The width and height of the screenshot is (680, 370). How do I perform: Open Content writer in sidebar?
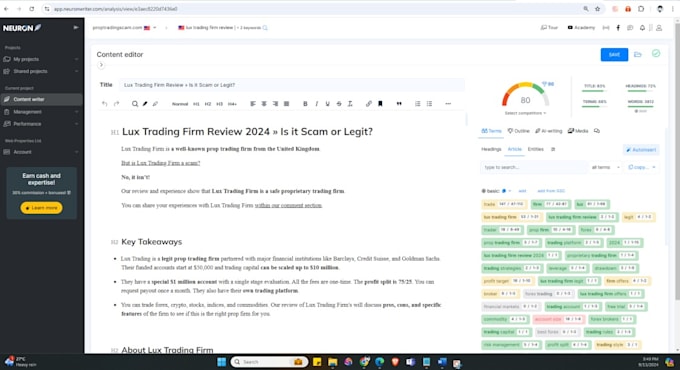[x=41, y=99]
